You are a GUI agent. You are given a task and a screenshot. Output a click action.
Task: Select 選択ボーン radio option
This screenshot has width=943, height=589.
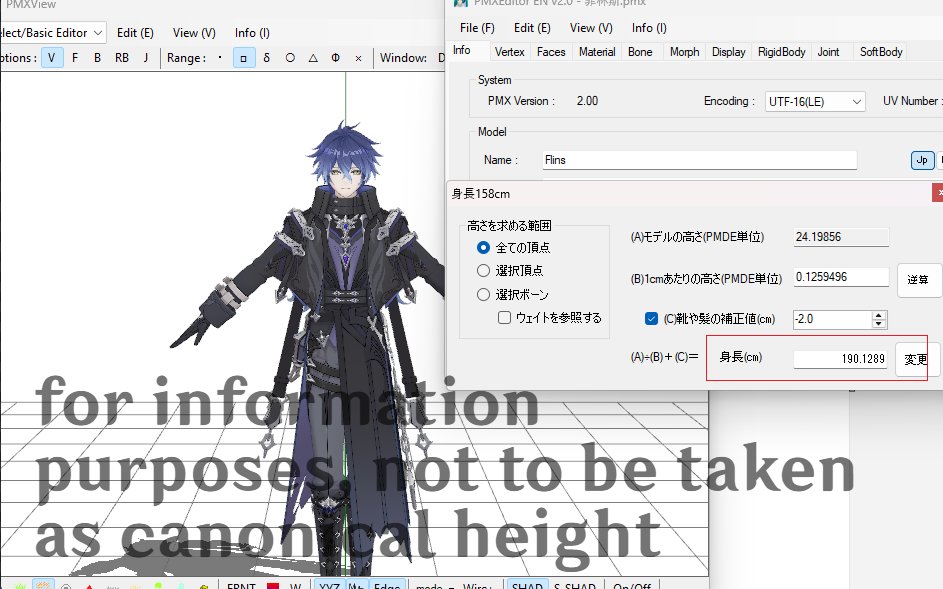[513, 295]
